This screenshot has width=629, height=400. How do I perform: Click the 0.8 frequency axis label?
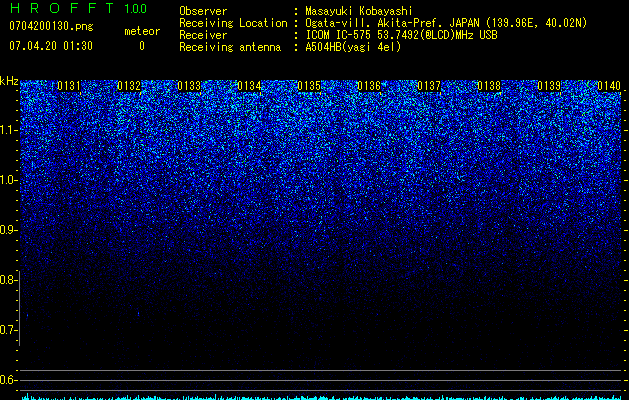tap(8, 280)
